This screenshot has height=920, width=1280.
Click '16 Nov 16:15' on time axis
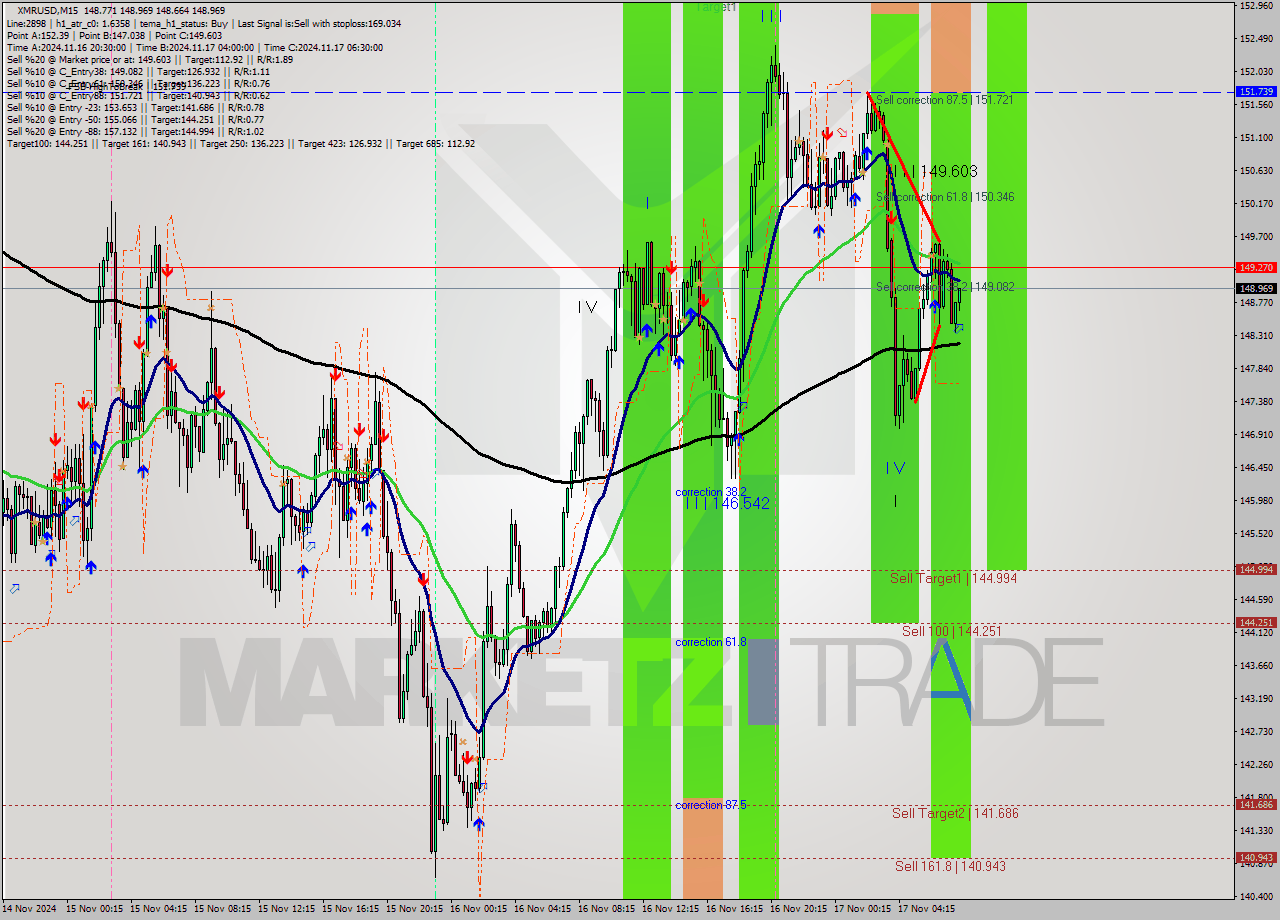[735, 910]
